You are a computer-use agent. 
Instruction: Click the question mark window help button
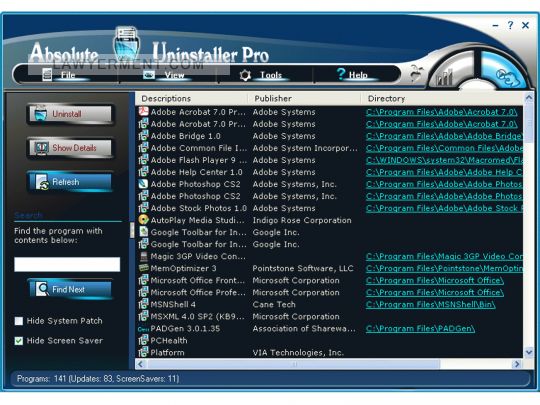pos(510,25)
